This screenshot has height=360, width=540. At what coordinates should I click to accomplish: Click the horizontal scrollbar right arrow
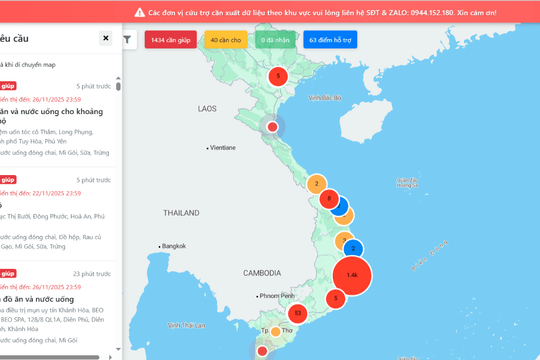tap(110, 357)
